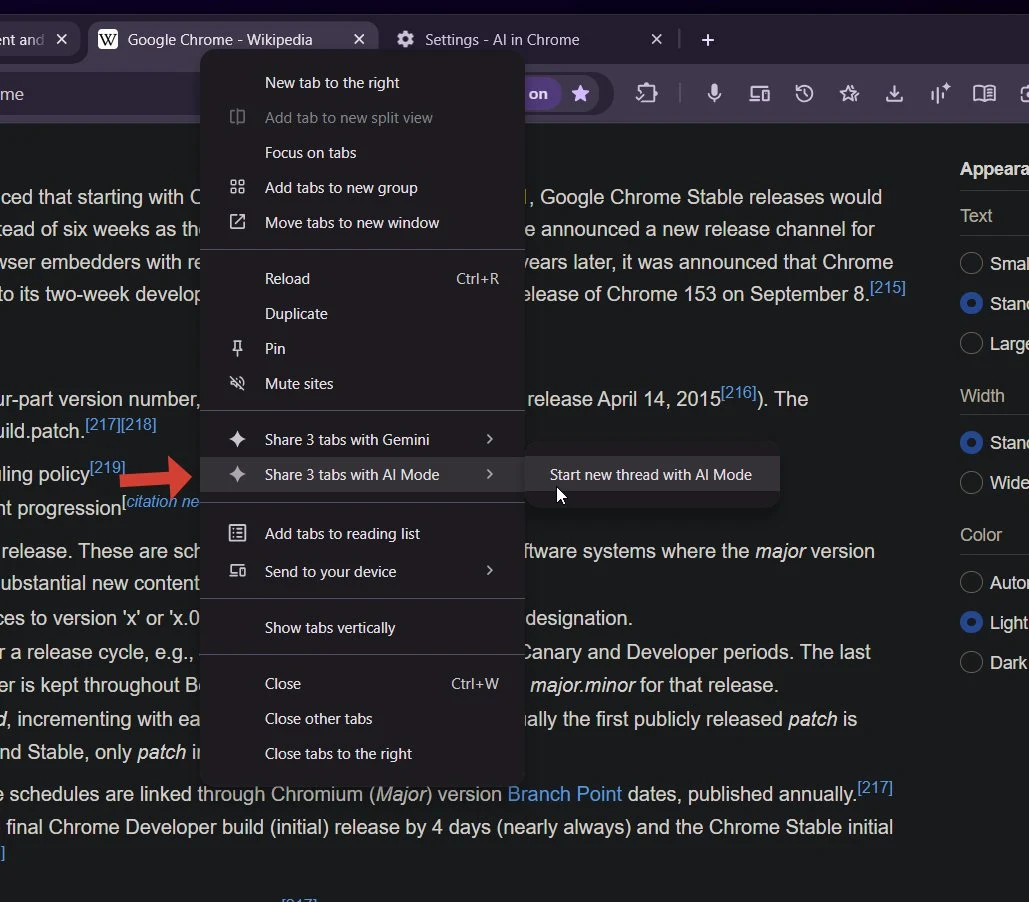The height and width of the screenshot is (902, 1029).
Task: Open the Downloads toolbar icon
Action: point(894,94)
